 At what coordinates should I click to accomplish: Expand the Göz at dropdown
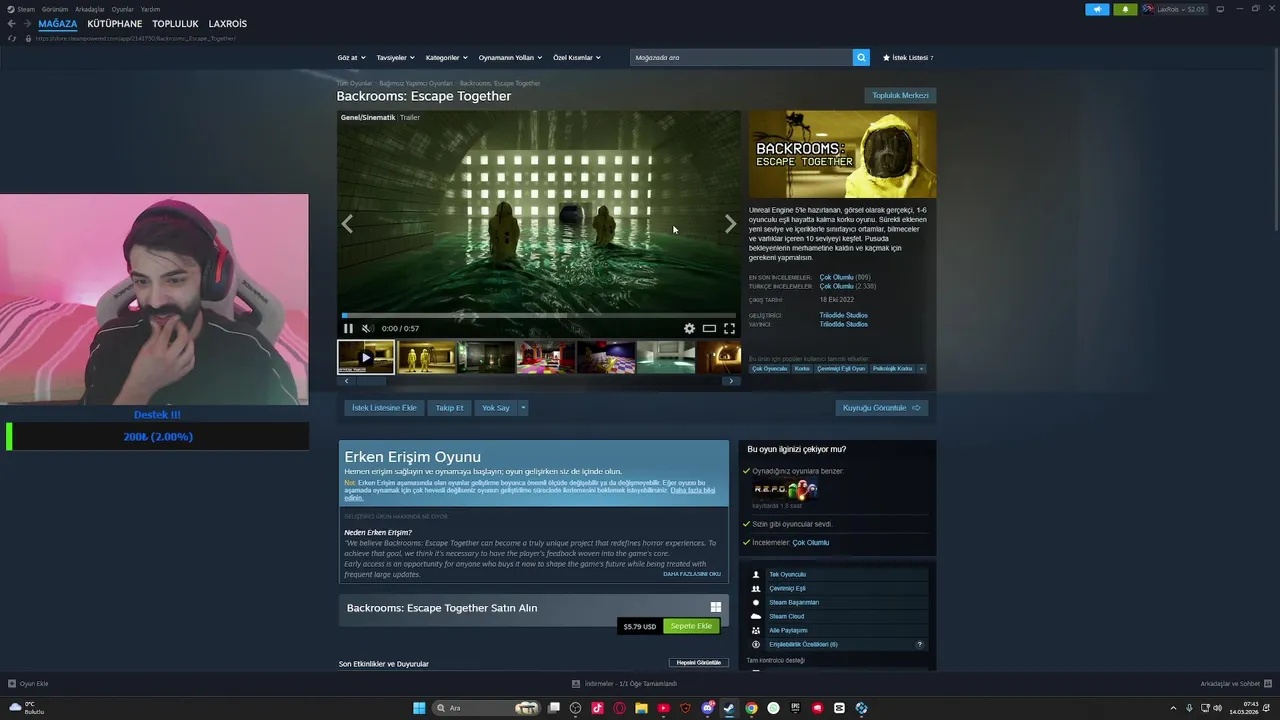352,58
